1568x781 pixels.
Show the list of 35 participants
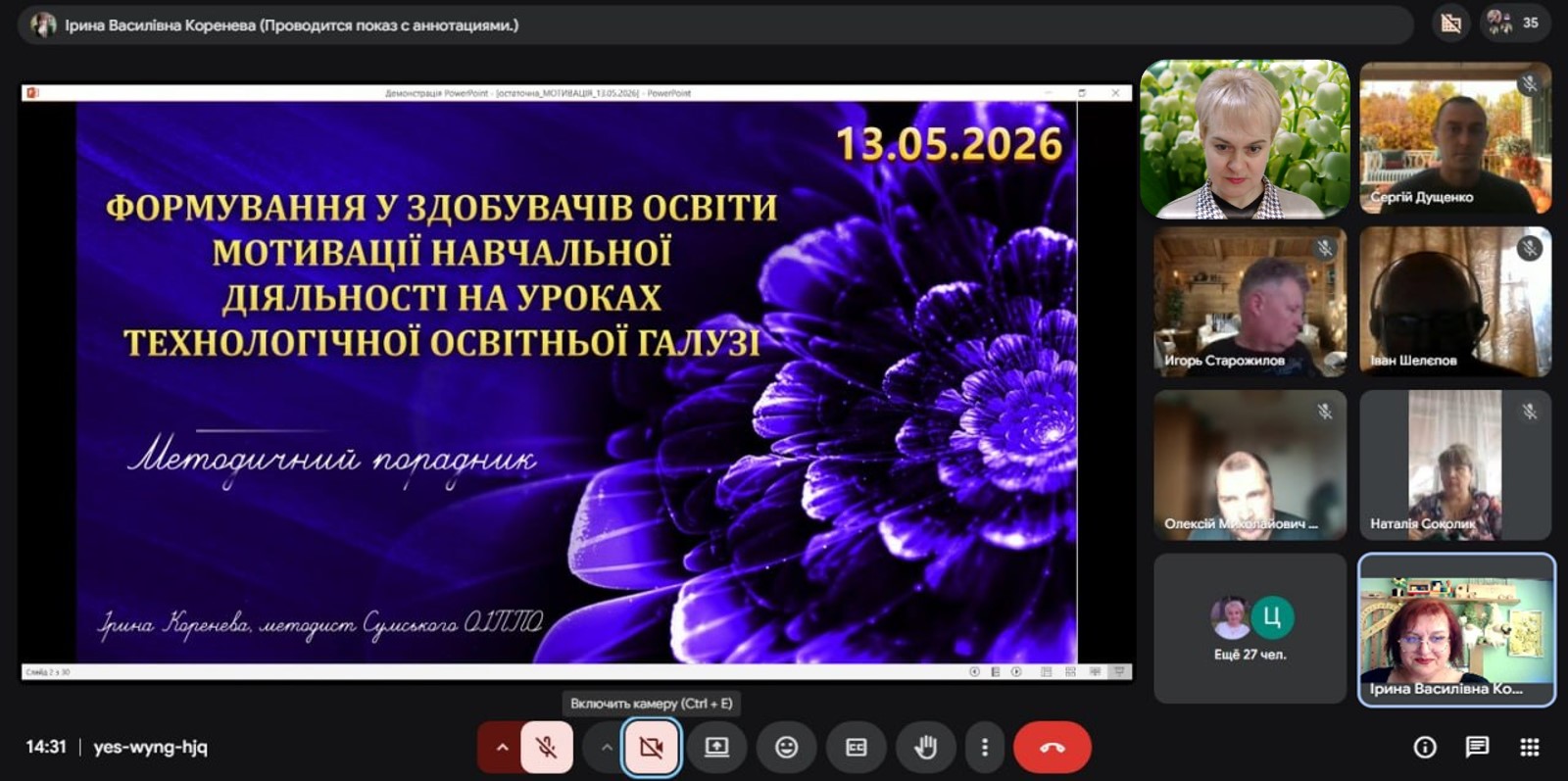tap(1516, 23)
